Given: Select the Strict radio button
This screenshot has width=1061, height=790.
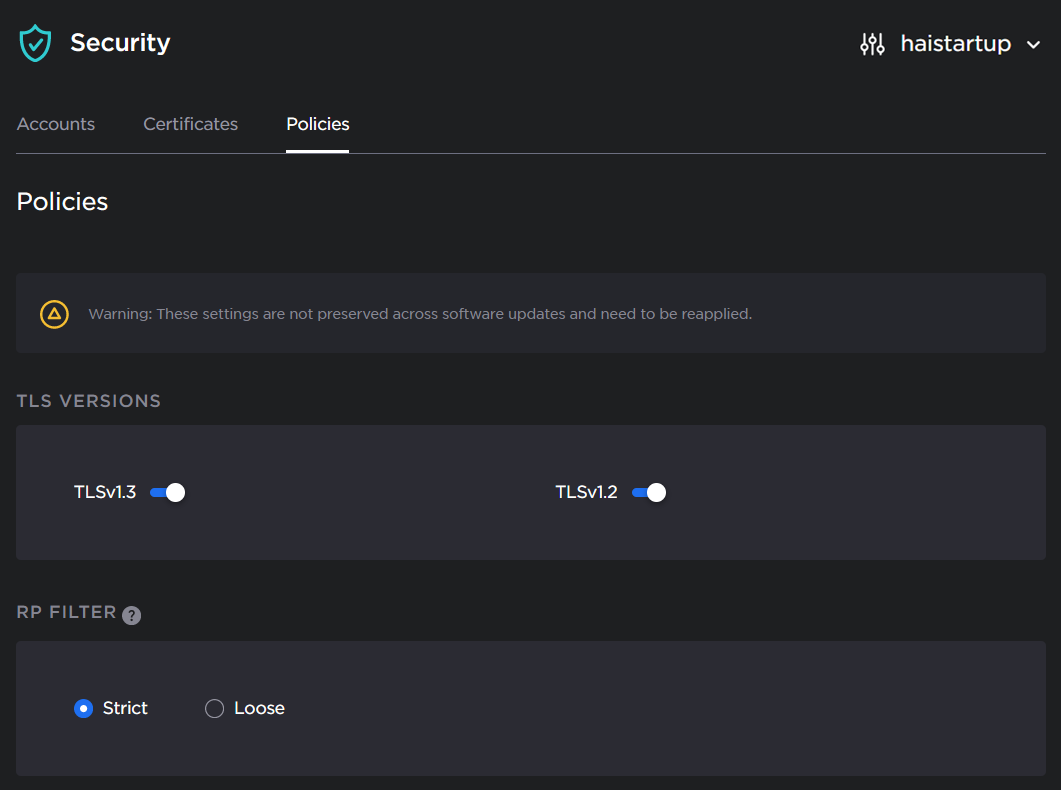Looking at the screenshot, I should (84, 708).
